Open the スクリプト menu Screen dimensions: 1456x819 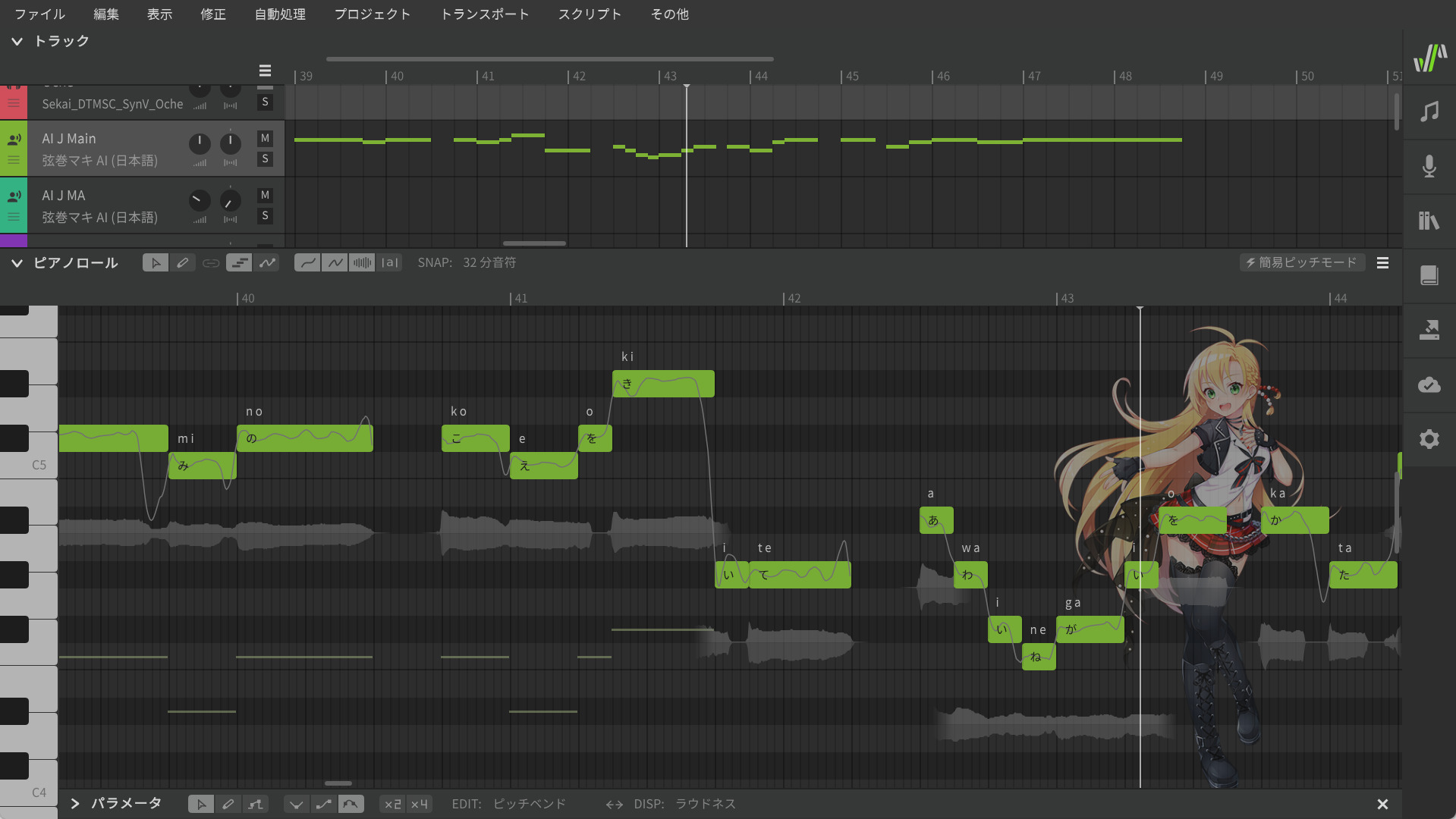pyautogui.click(x=590, y=14)
